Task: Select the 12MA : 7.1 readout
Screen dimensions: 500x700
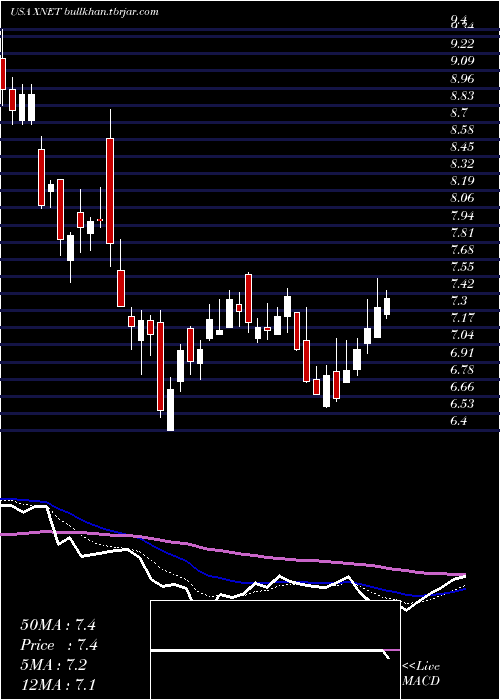Action: point(58,684)
